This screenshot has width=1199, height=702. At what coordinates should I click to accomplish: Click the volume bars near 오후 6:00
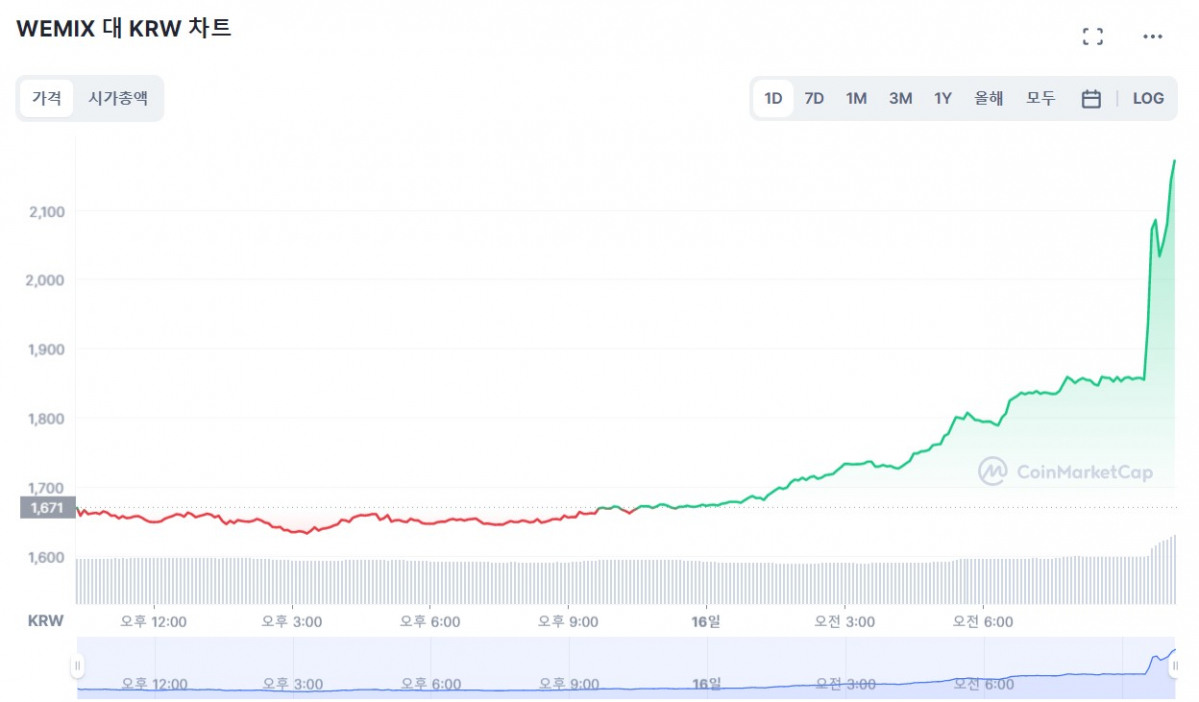tap(430, 580)
